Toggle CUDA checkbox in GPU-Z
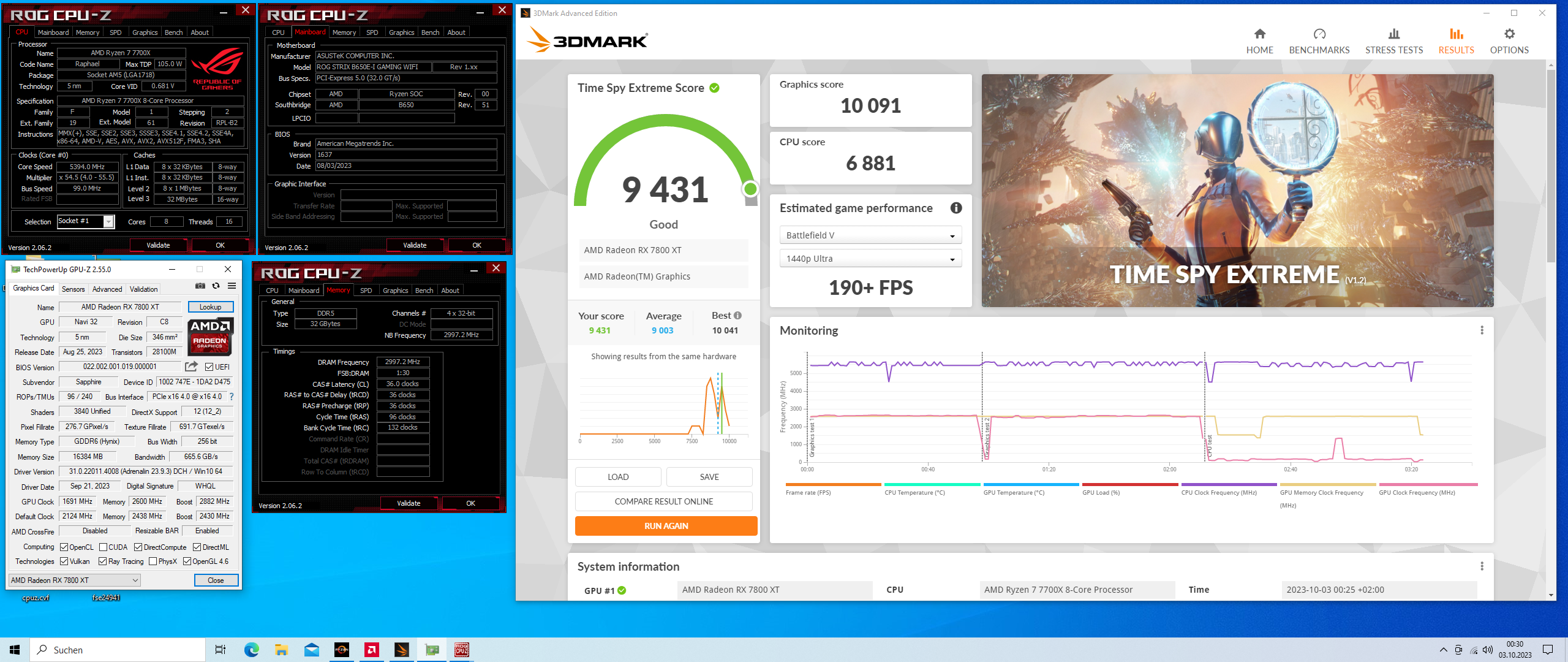 (103, 547)
